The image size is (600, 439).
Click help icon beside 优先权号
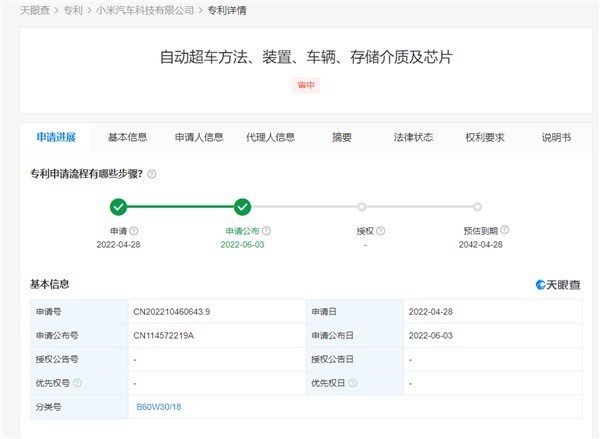click(77, 383)
